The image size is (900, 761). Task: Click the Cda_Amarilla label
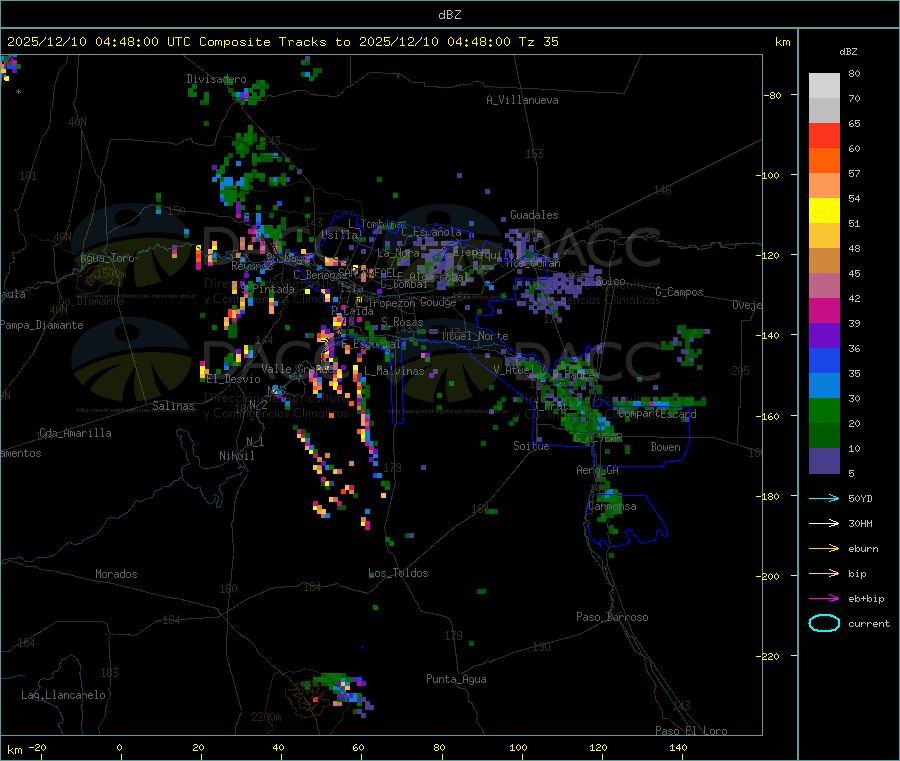(75, 433)
